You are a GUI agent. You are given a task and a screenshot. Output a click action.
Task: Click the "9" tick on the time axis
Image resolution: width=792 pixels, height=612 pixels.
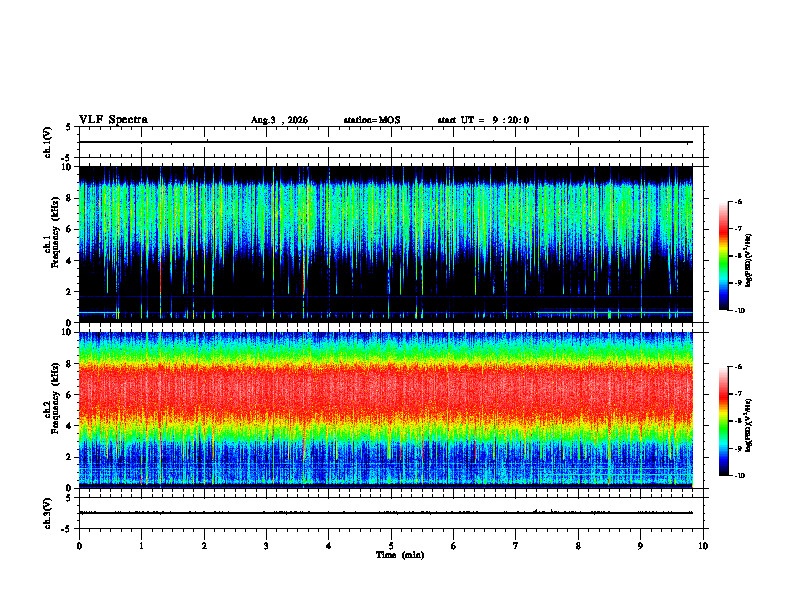click(640, 546)
